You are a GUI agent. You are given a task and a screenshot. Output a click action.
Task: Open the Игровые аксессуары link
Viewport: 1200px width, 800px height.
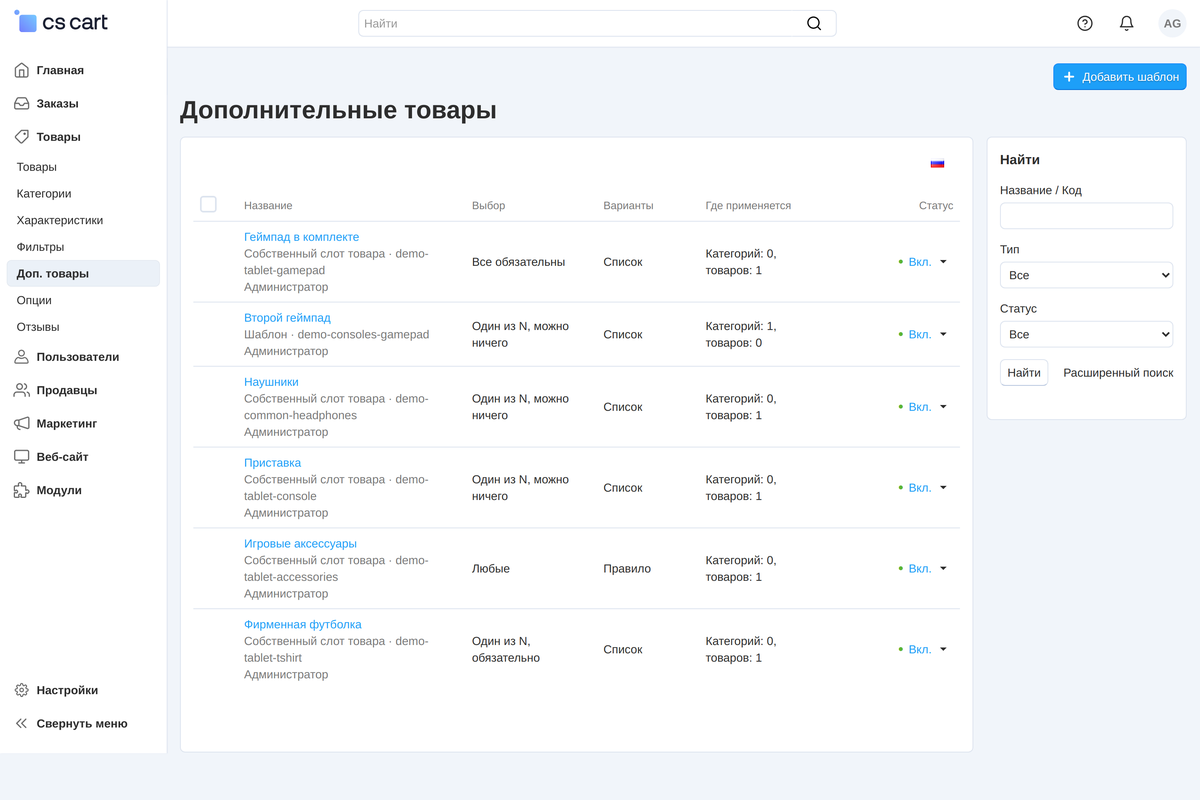(x=300, y=544)
